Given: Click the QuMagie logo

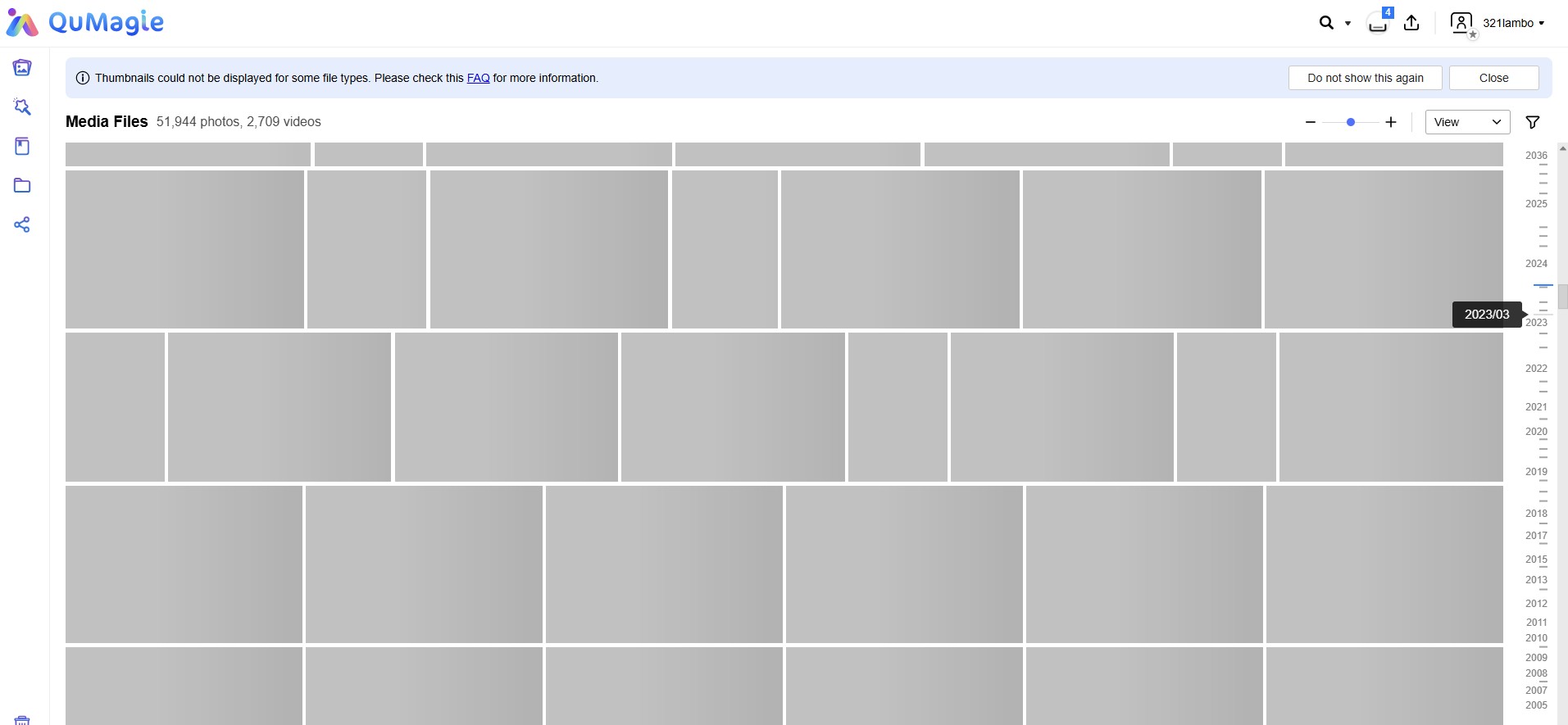Looking at the screenshot, I should (x=85, y=23).
